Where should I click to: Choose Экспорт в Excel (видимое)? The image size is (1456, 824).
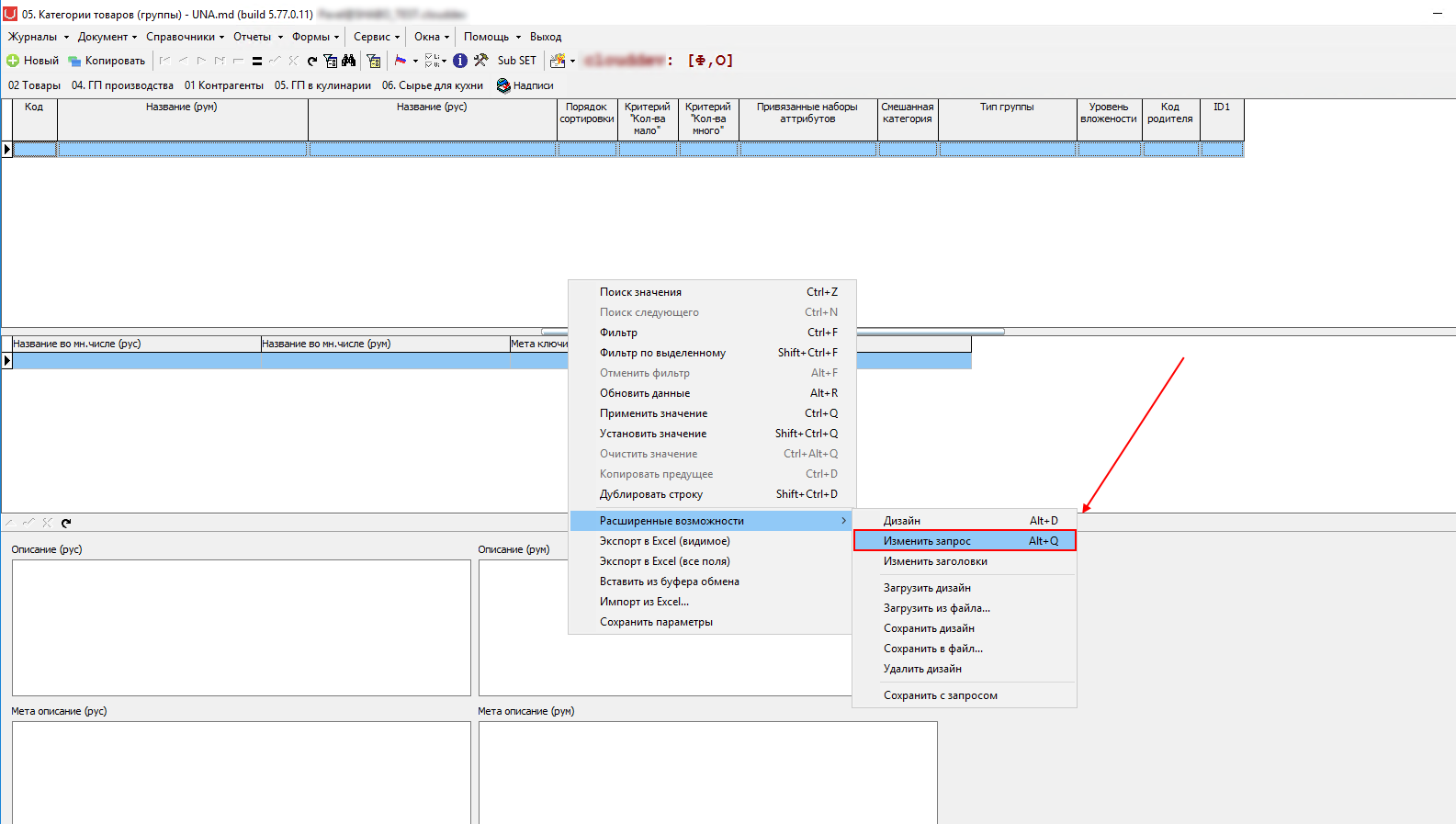pos(712,541)
